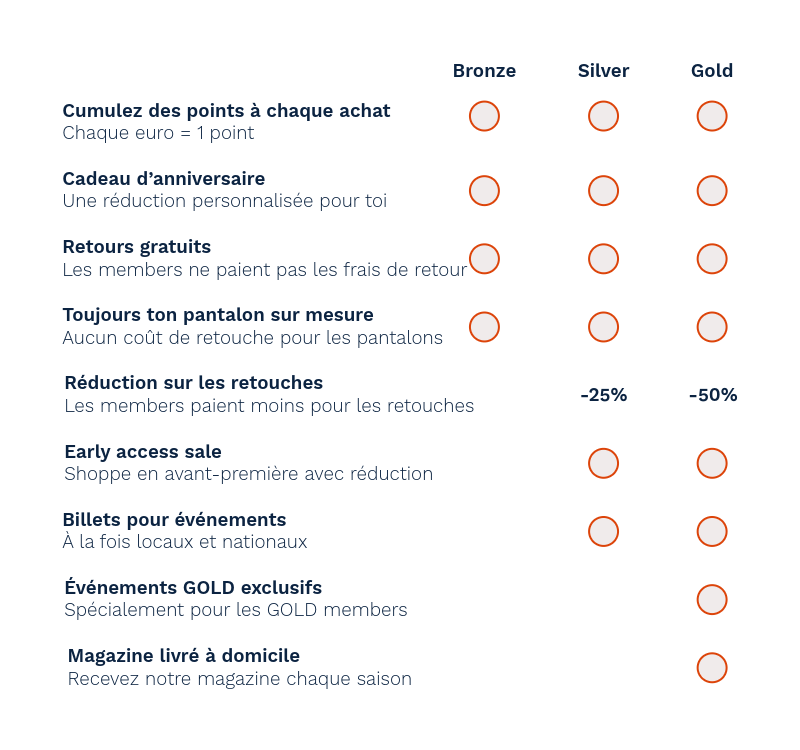Click Silver circle for Cadeau d'anniversaire
The height and width of the screenshot is (750, 800).
[x=603, y=190]
